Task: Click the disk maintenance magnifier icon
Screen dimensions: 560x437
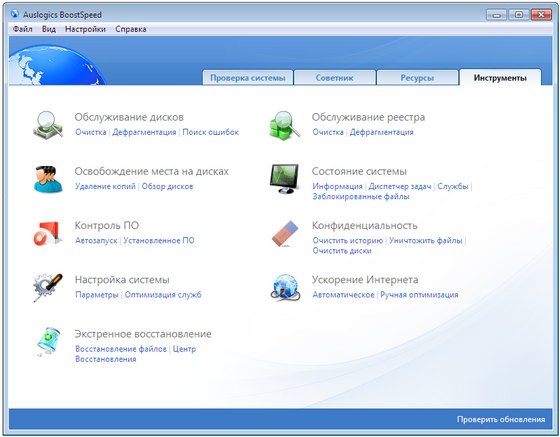Action: [48, 125]
